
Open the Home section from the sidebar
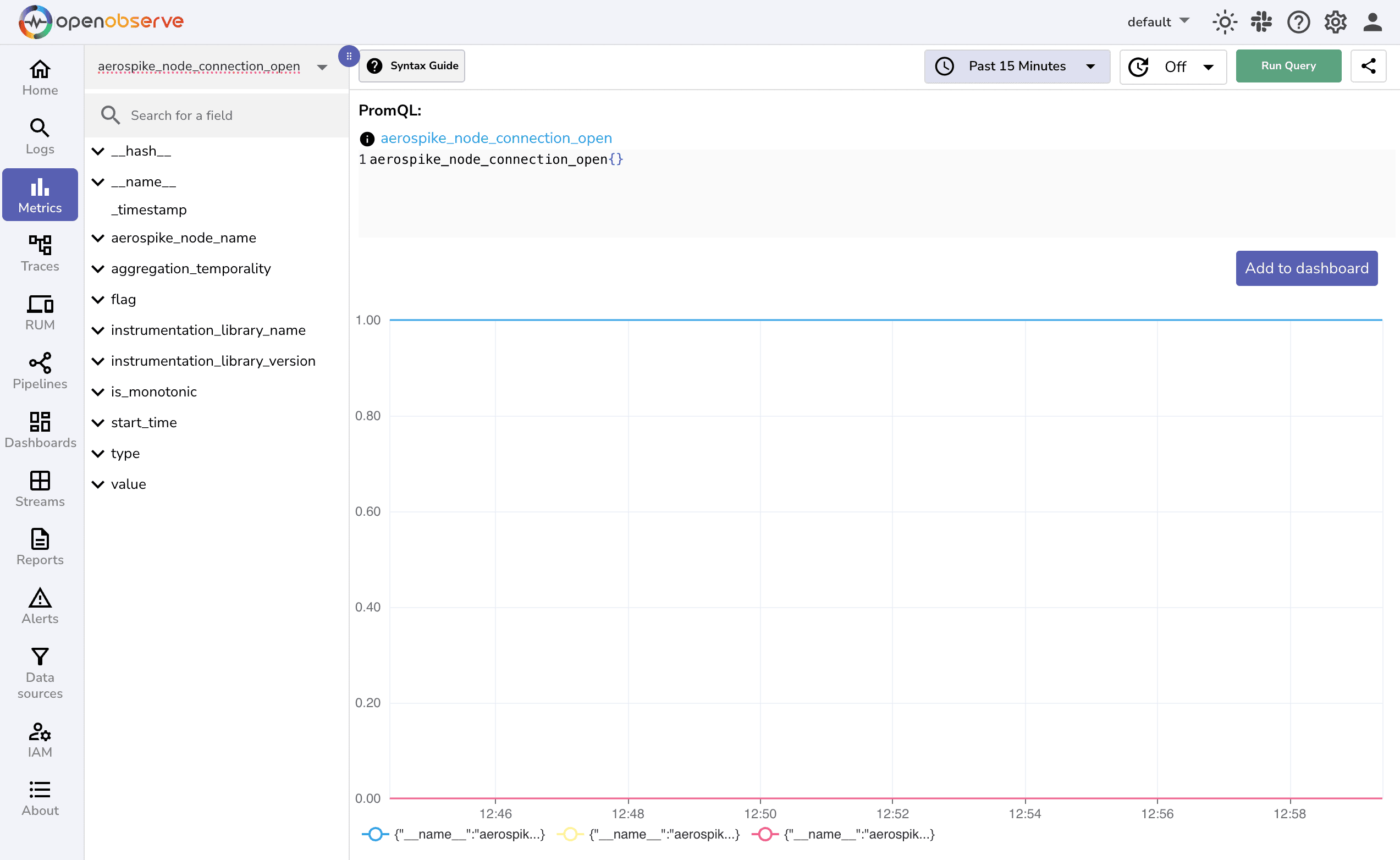(x=39, y=78)
